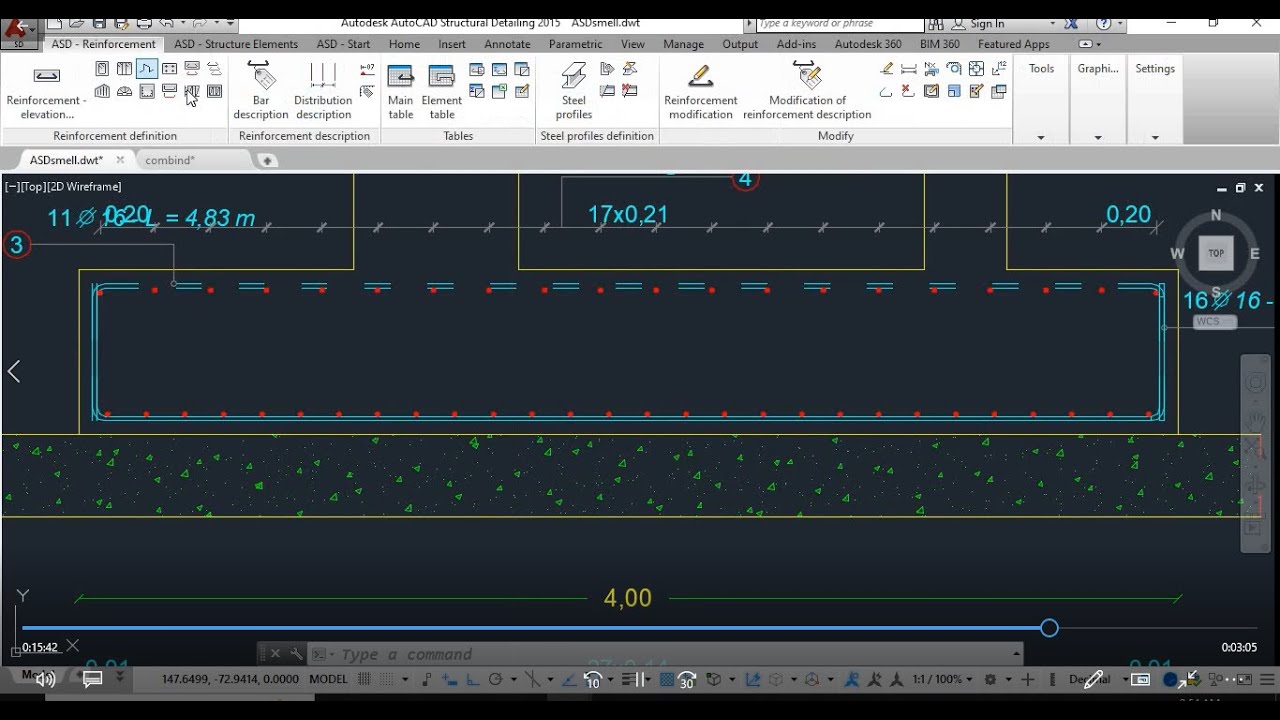Click the highlighted bar shape icon in Reinforcement definition

point(147,69)
